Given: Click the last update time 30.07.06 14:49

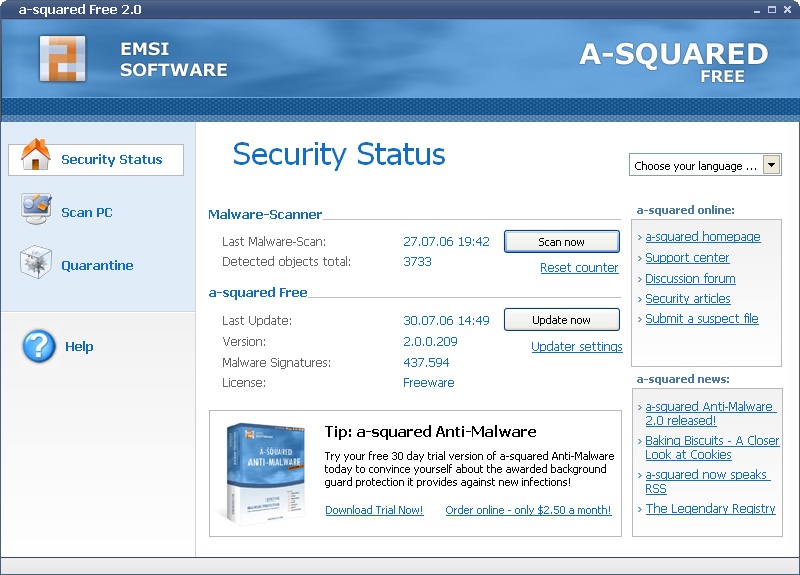Looking at the screenshot, I should (446, 320).
